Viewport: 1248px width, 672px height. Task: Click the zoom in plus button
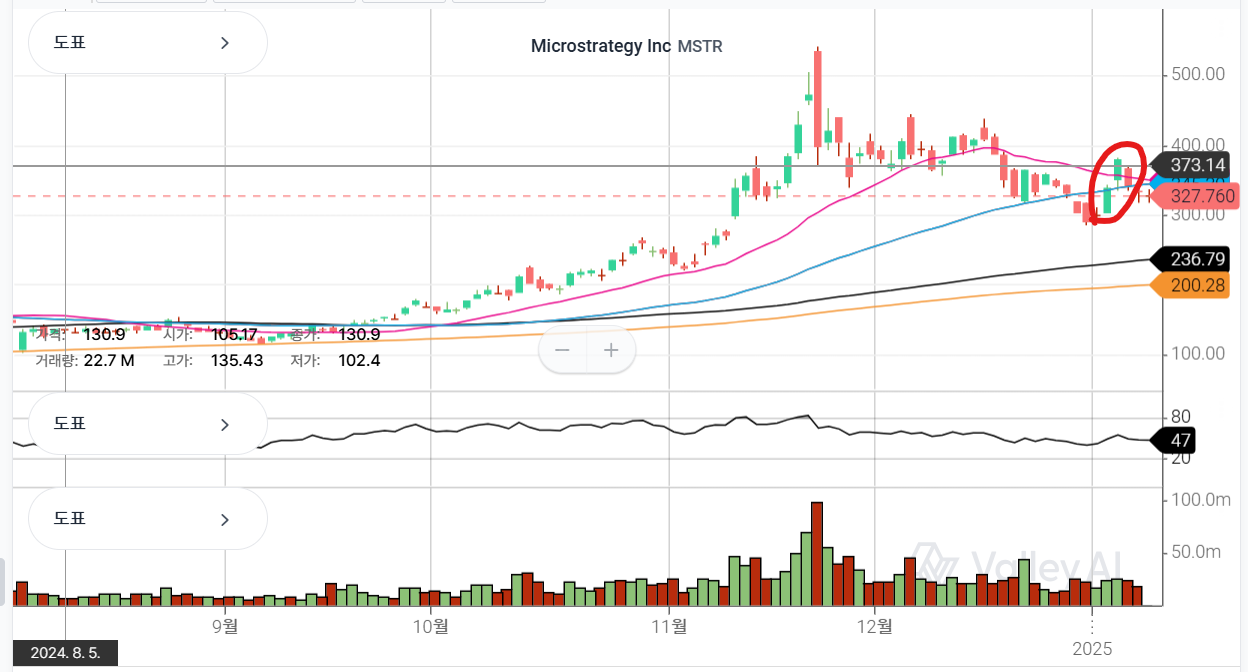click(x=612, y=350)
